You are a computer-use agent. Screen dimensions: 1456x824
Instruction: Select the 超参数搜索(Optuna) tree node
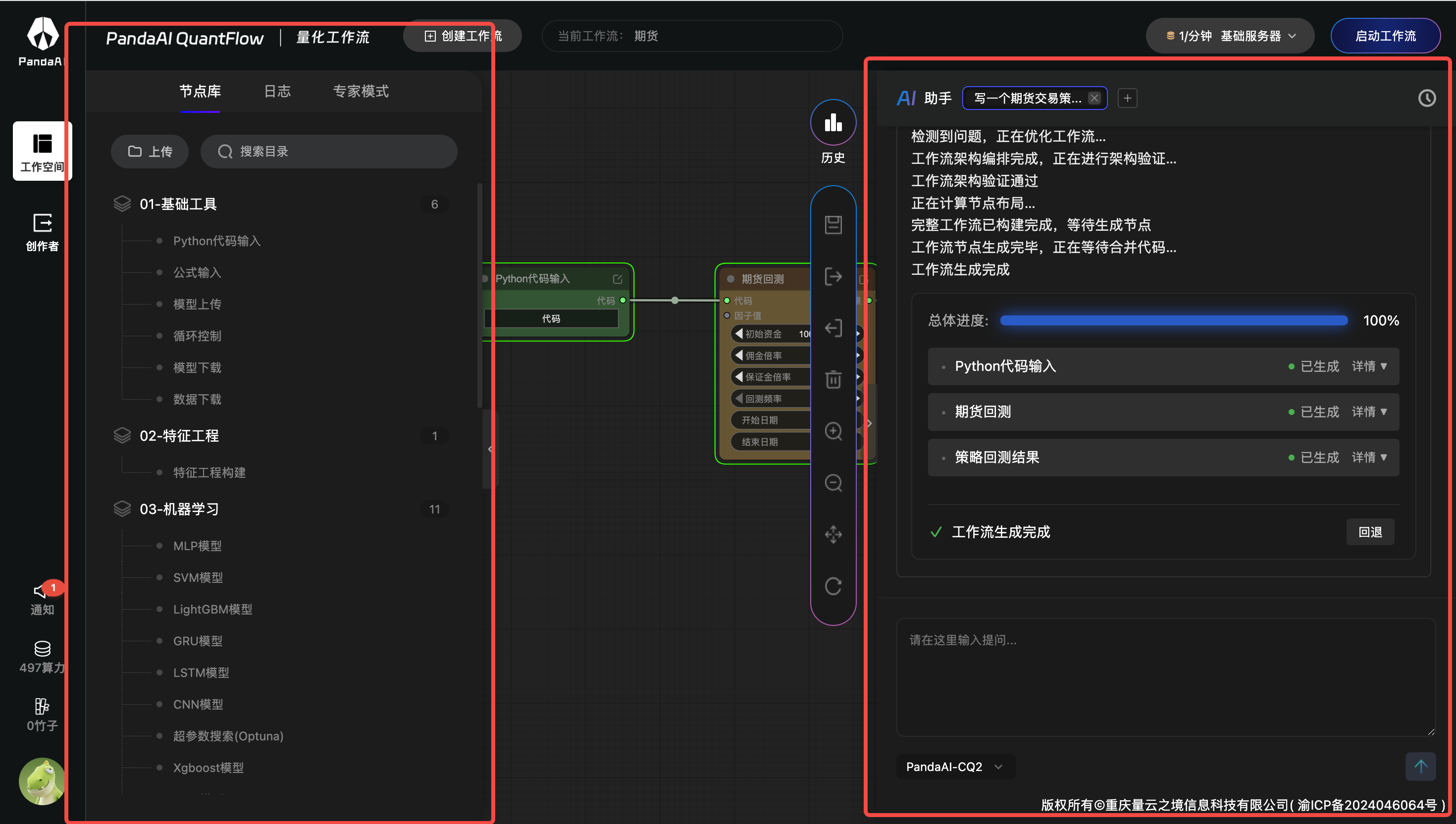click(x=228, y=736)
